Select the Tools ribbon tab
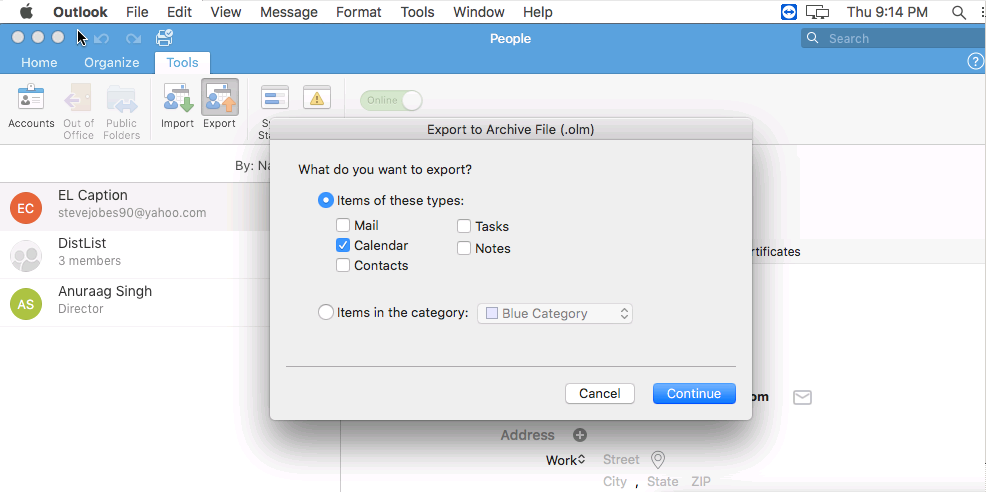Viewport: 986px width, 492px height. pyautogui.click(x=182, y=62)
